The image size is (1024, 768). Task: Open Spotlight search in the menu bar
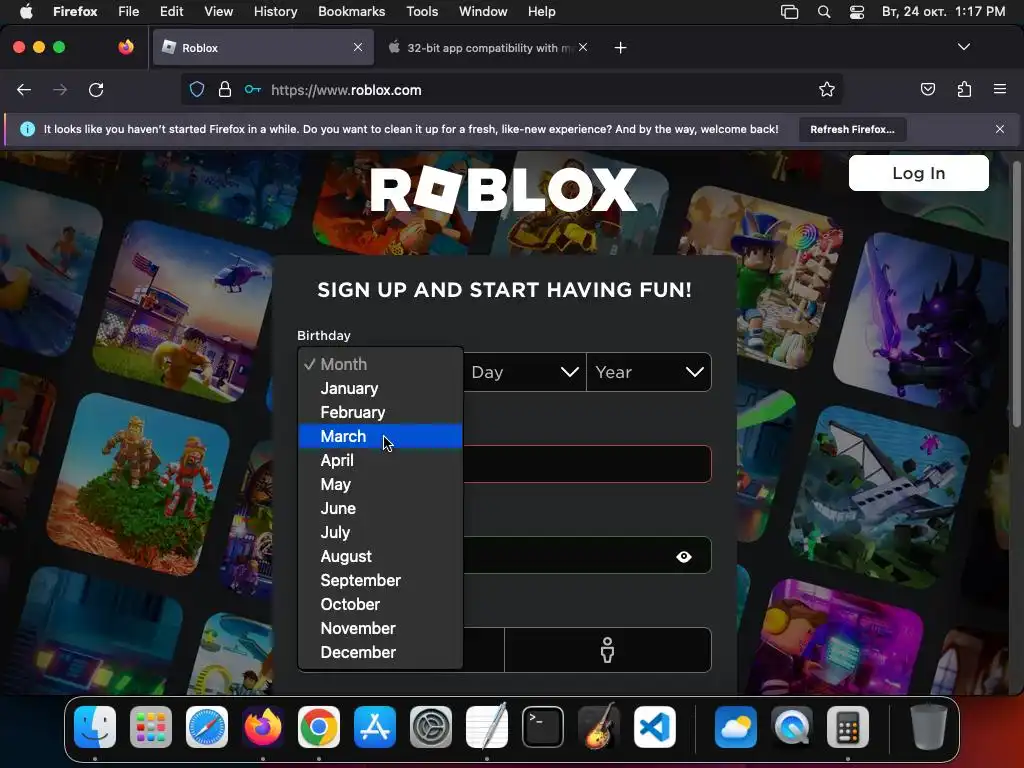point(824,12)
